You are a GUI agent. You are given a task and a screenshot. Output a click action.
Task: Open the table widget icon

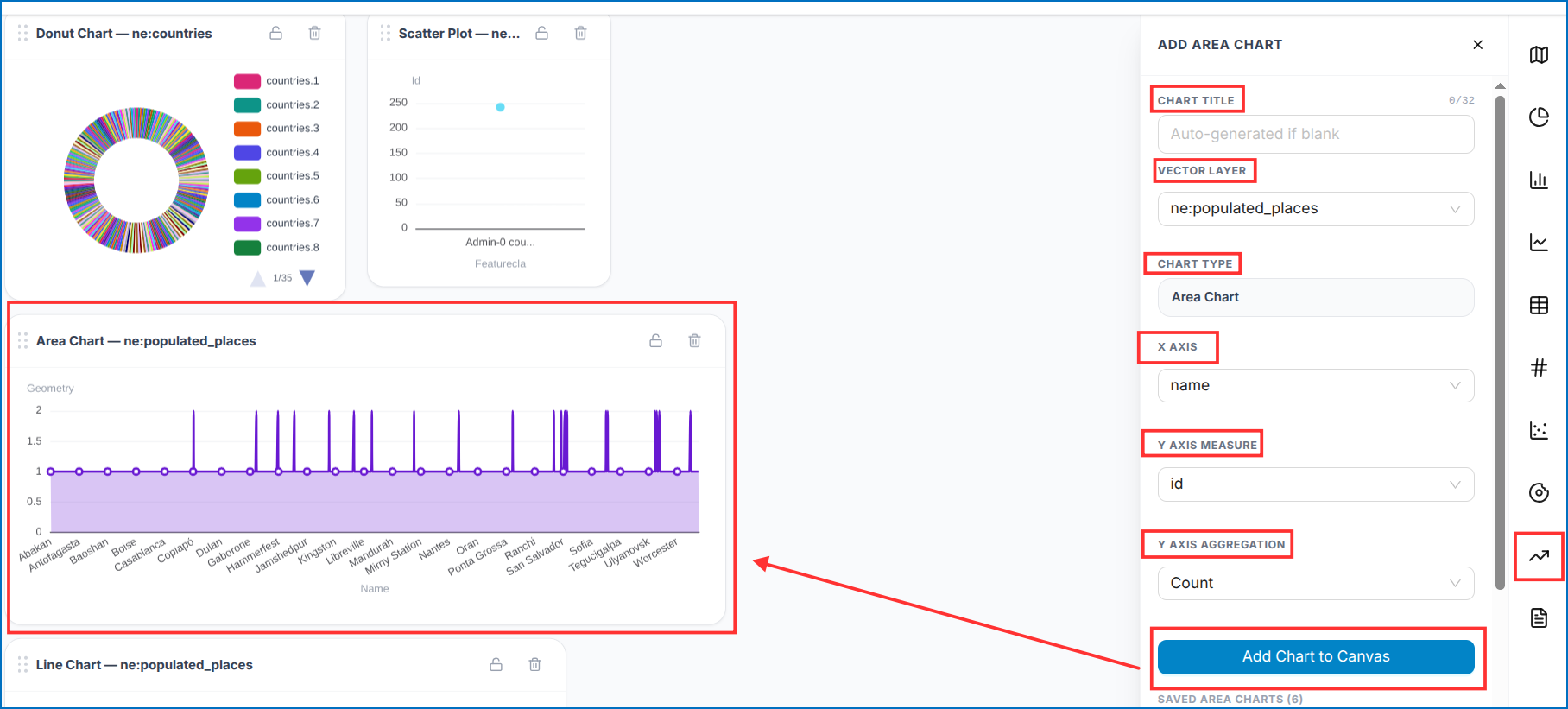(x=1539, y=305)
